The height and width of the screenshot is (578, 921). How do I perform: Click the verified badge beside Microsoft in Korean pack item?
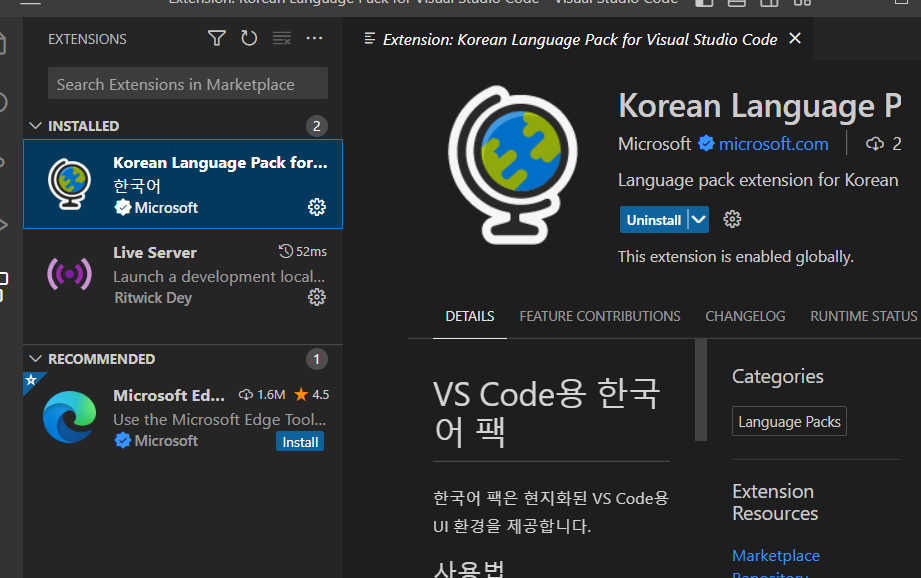click(123, 207)
